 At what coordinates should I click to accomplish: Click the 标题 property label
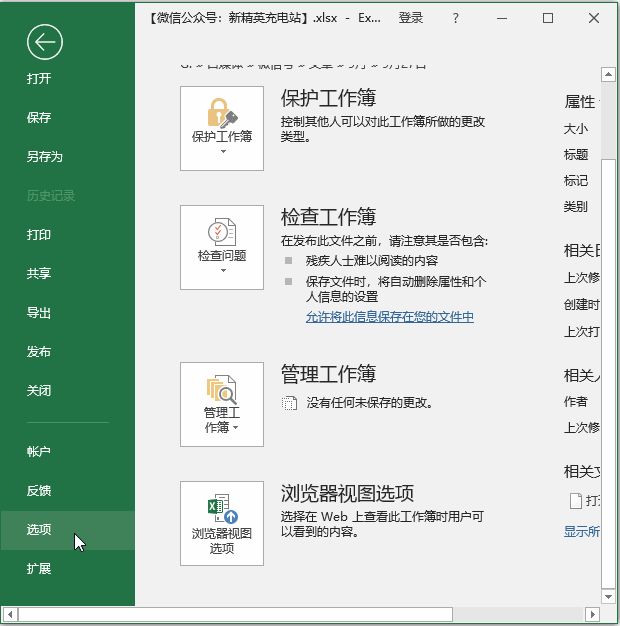[576, 155]
